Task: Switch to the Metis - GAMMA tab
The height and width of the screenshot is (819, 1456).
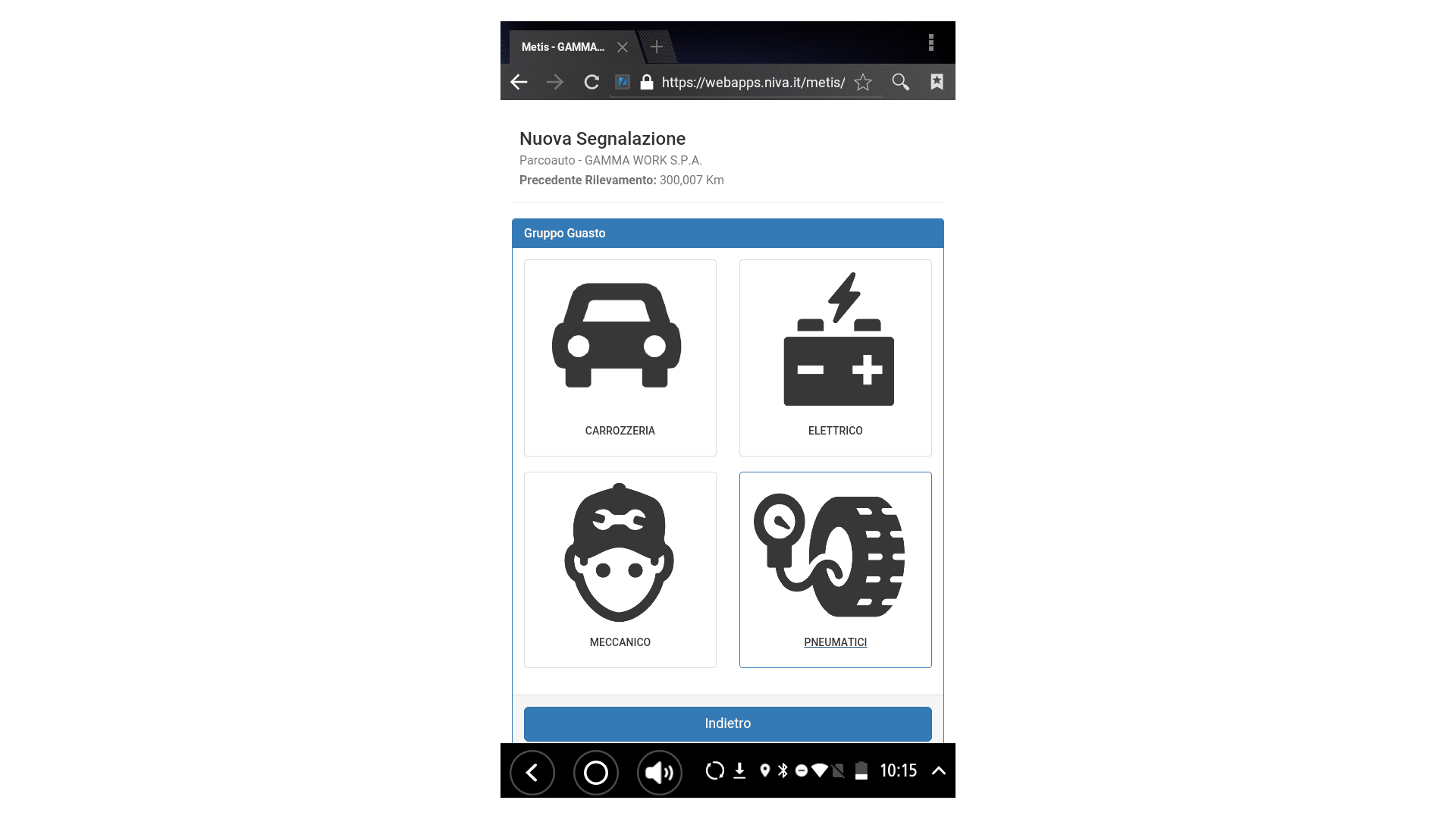Action: pos(562,47)
